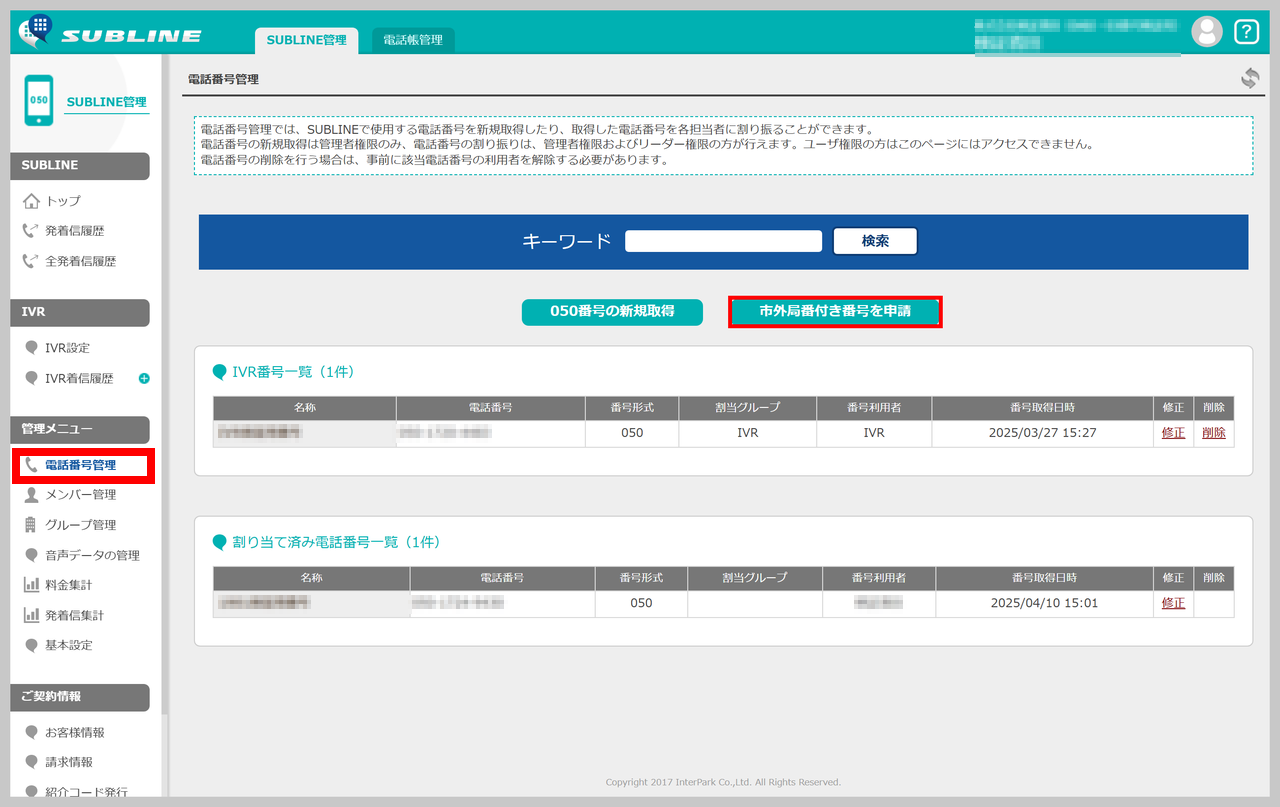This screenshot has width=1280, height=807.
Task: Open トップ in the sidebar
Action: (63, 201)
